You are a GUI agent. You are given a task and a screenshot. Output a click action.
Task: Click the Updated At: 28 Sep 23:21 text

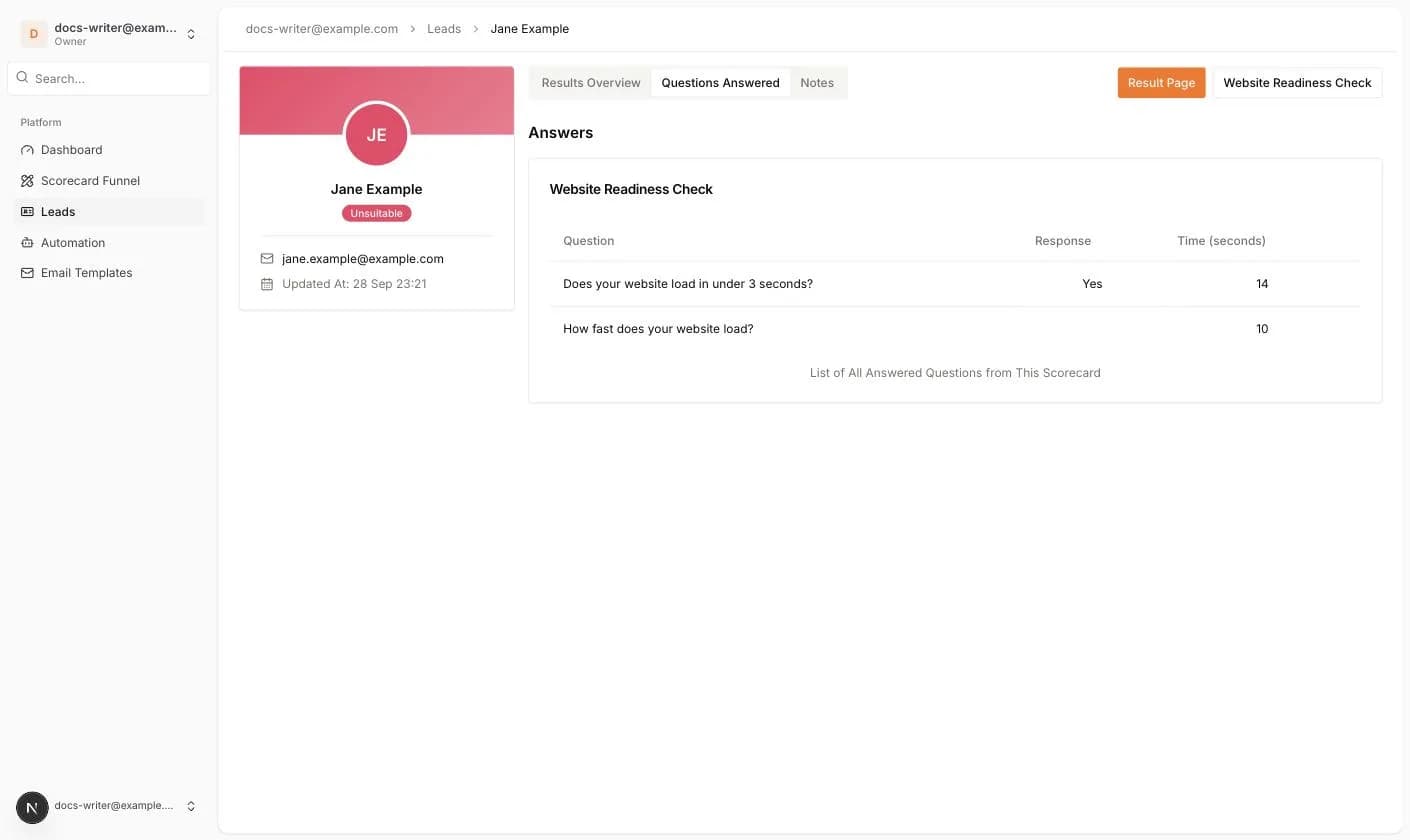pos(354,284)
